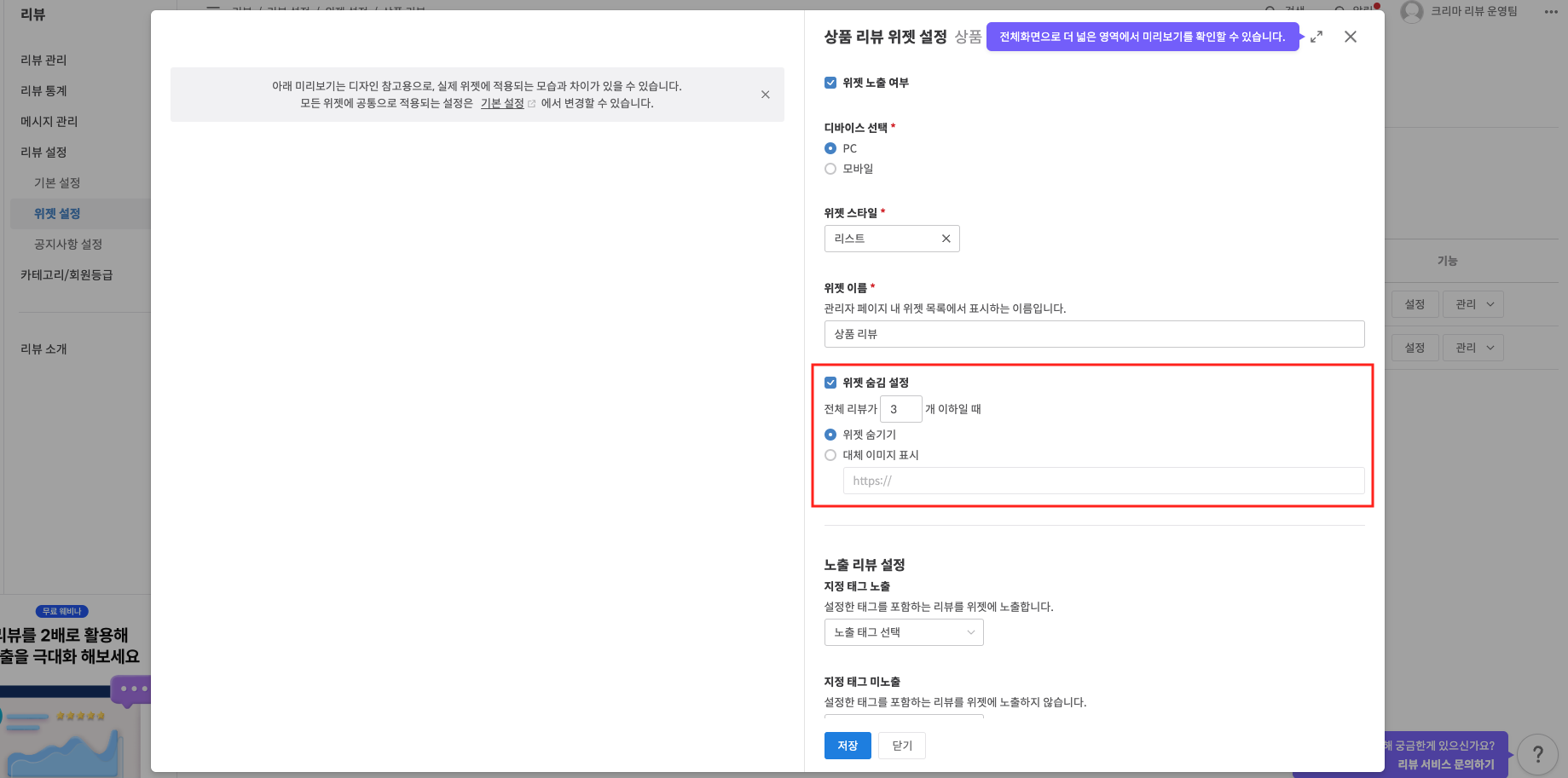Click the review count input showing 3
Viewport: 1568px width, 778px height.
point(900,409)
